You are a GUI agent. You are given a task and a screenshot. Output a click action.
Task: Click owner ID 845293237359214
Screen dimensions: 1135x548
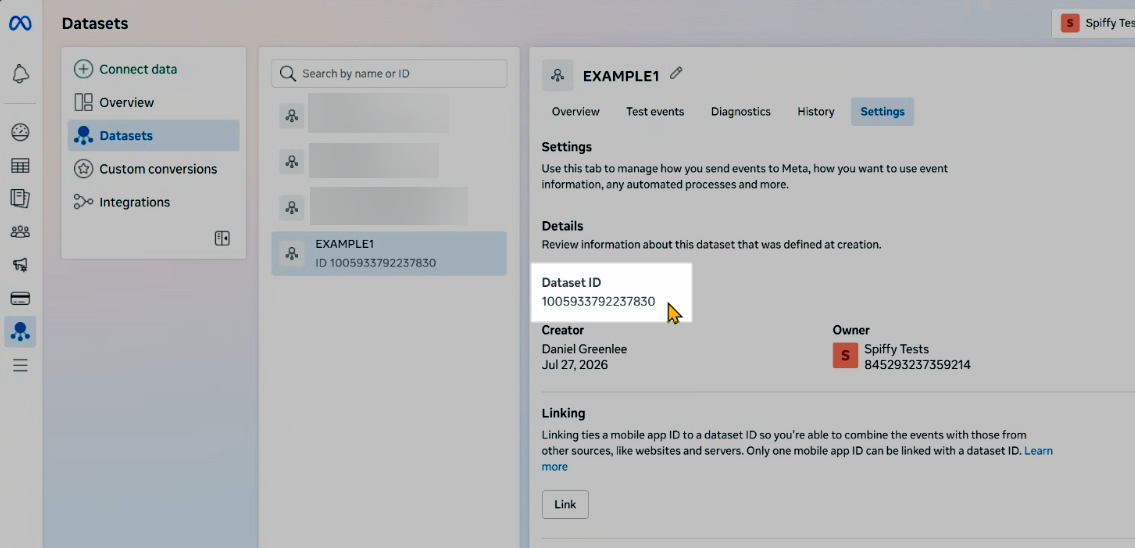pyautogui.click(x=917, y=365)
